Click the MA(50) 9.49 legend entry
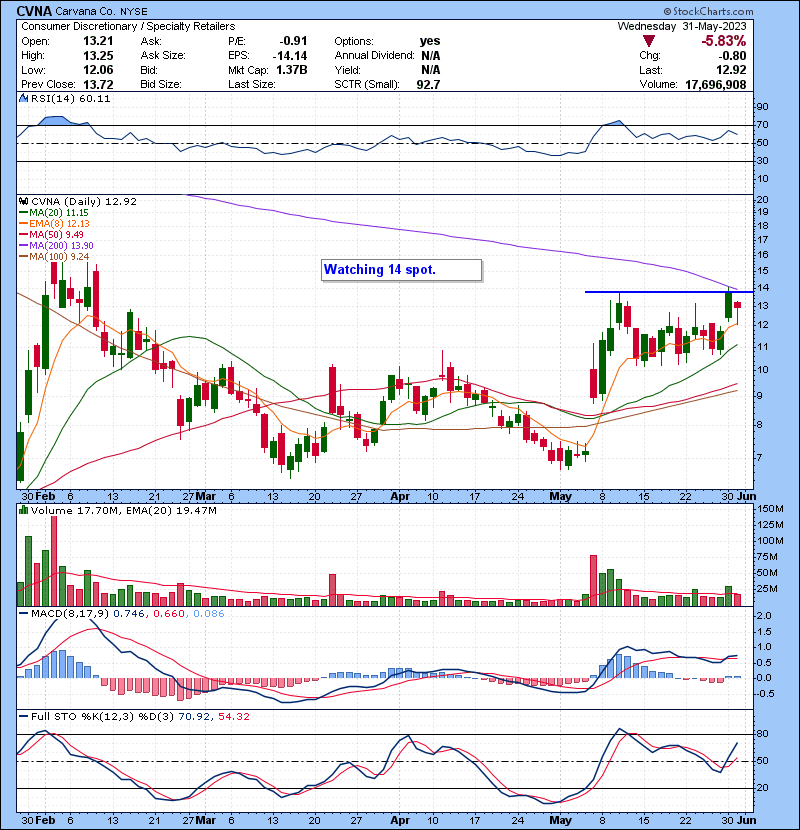This screenshot has width=800, height=830. 51,234
